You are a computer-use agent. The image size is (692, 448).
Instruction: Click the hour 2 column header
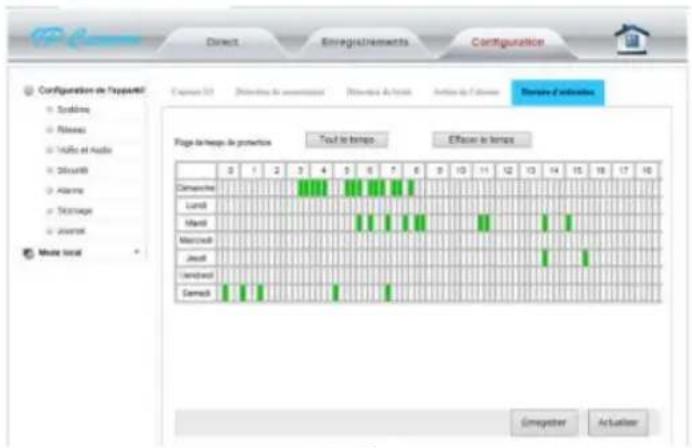[x=276, y=170]
